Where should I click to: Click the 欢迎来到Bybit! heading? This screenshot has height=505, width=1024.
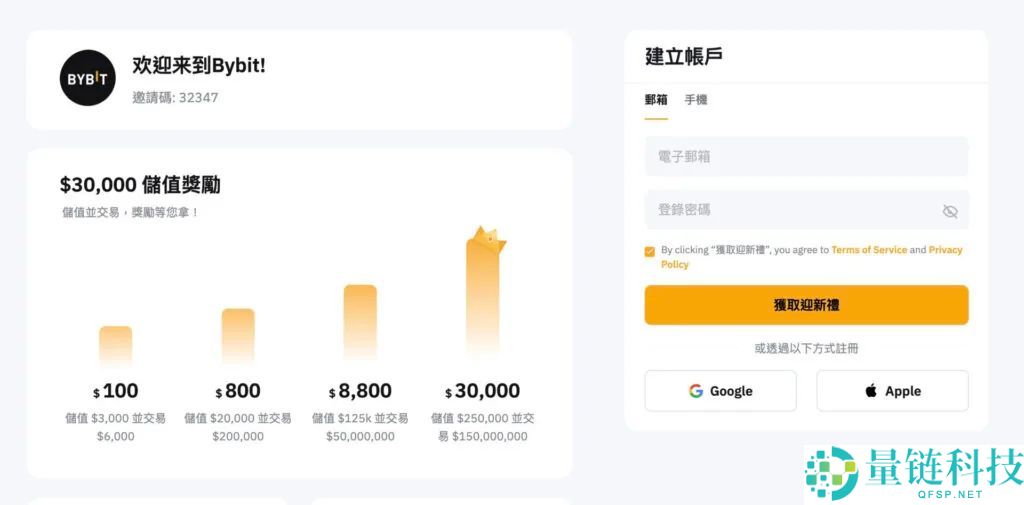click(199, 65)
